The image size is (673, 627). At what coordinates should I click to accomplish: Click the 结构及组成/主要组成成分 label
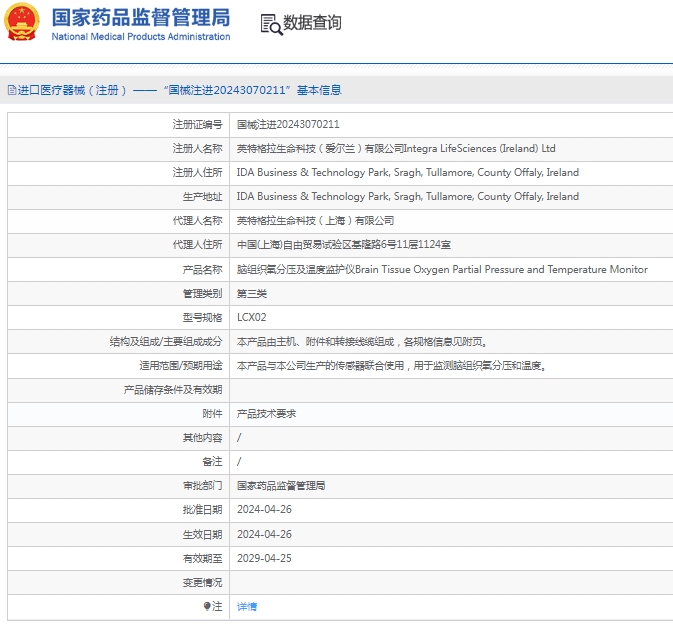pos(166,342)
